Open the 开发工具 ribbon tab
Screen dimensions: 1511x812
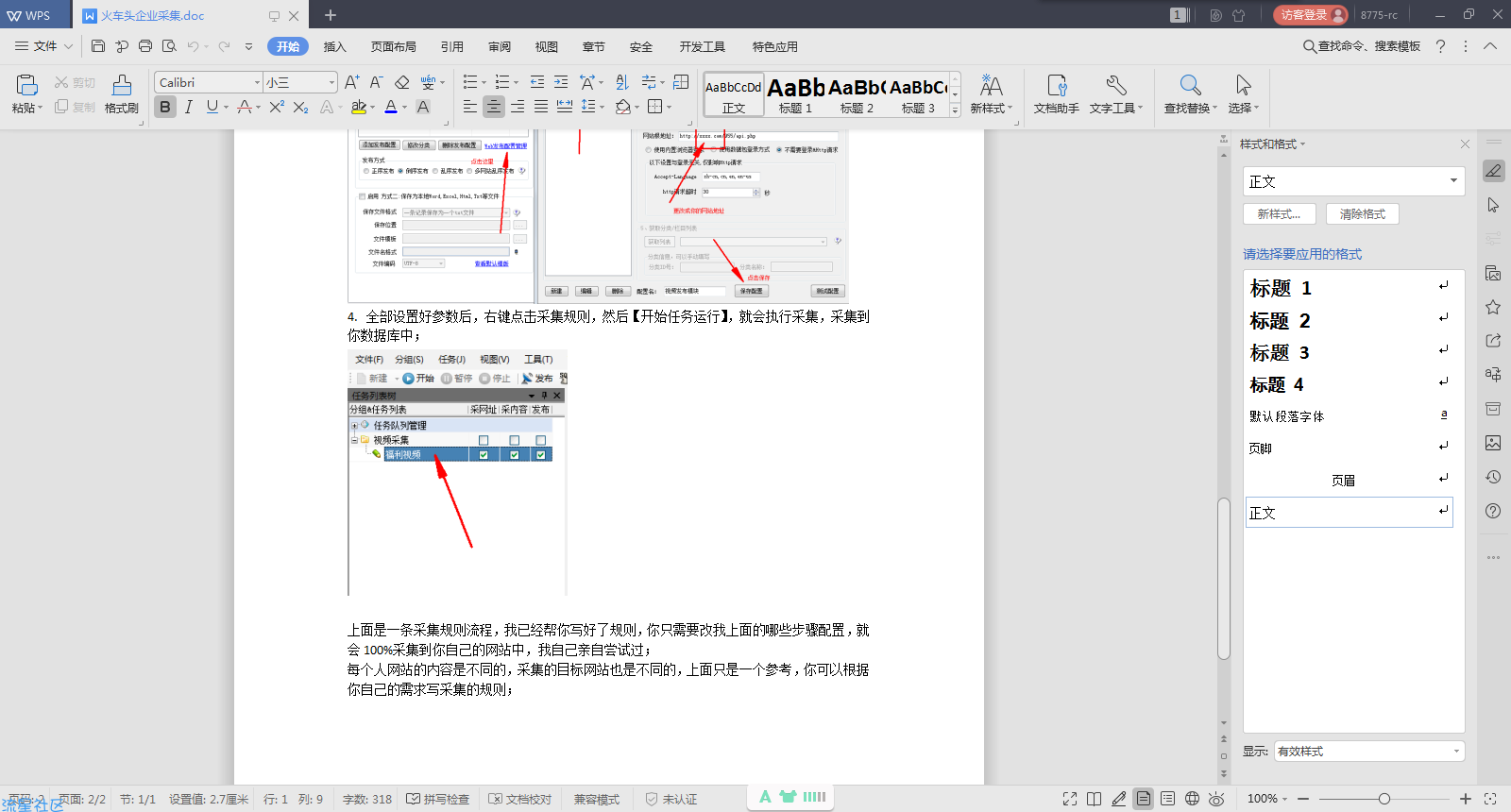point(703,46)
